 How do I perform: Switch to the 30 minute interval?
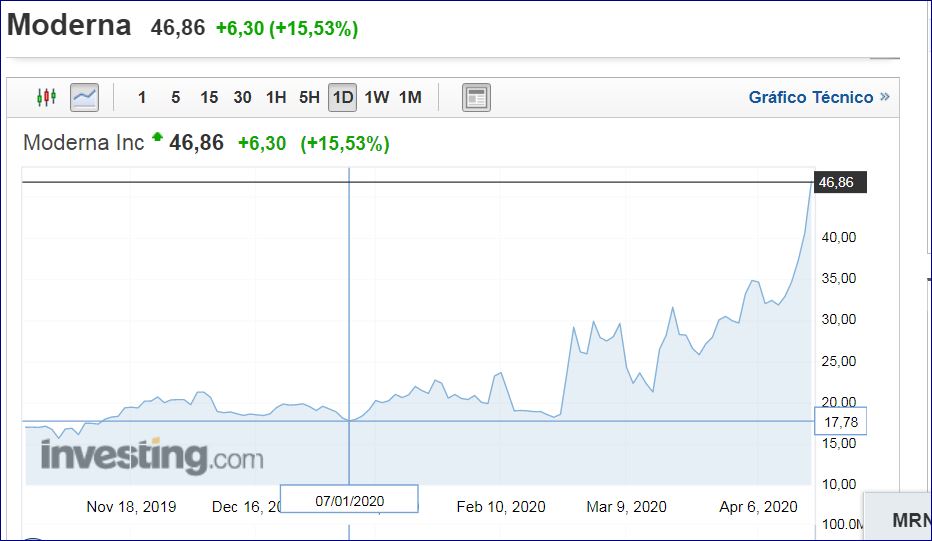tap(242, 98)
